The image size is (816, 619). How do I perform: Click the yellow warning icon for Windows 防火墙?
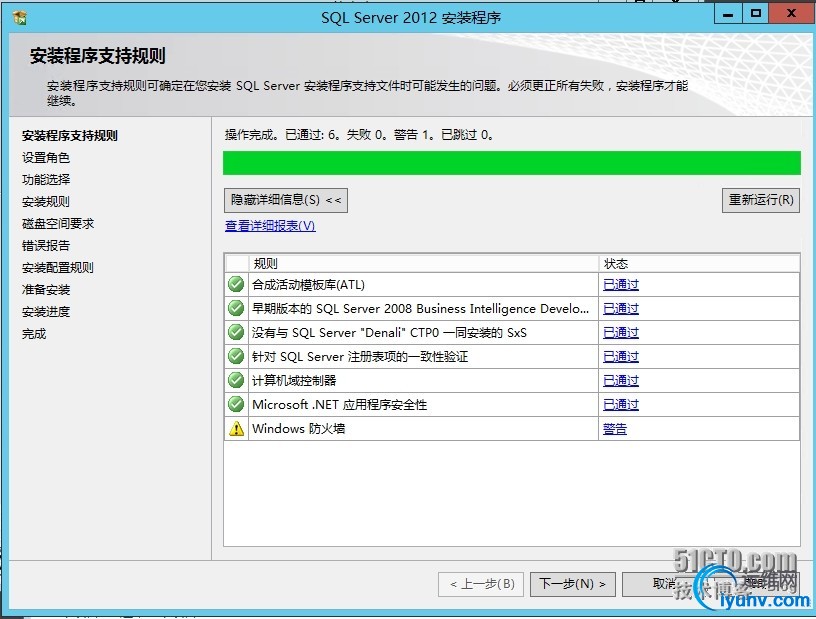[236, 428]
